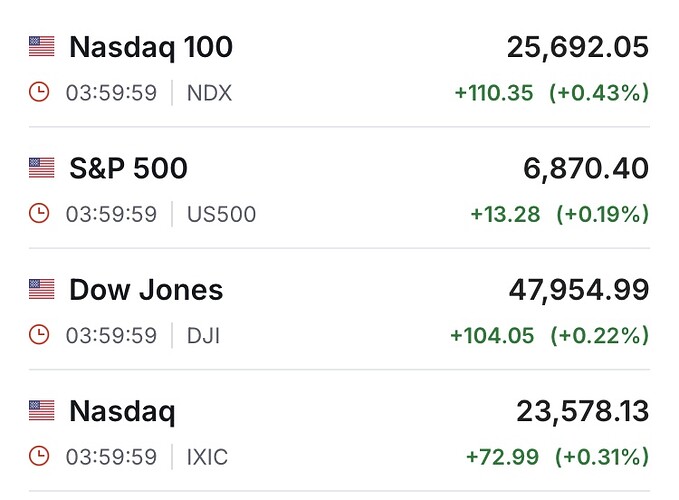This screenshot has width=679, height=500.
Task: Click the clock icon next to IXIC time
Action: pos(39,457)
